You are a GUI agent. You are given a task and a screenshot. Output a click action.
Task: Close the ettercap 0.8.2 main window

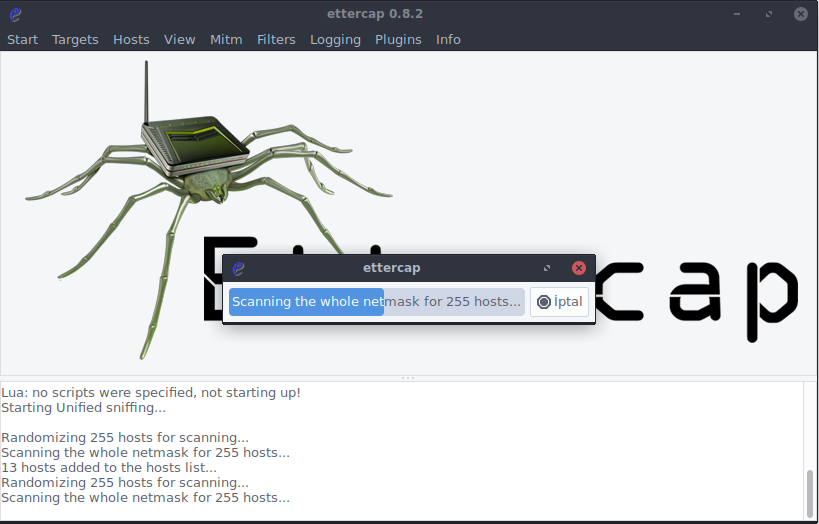(x=801, y=14)
